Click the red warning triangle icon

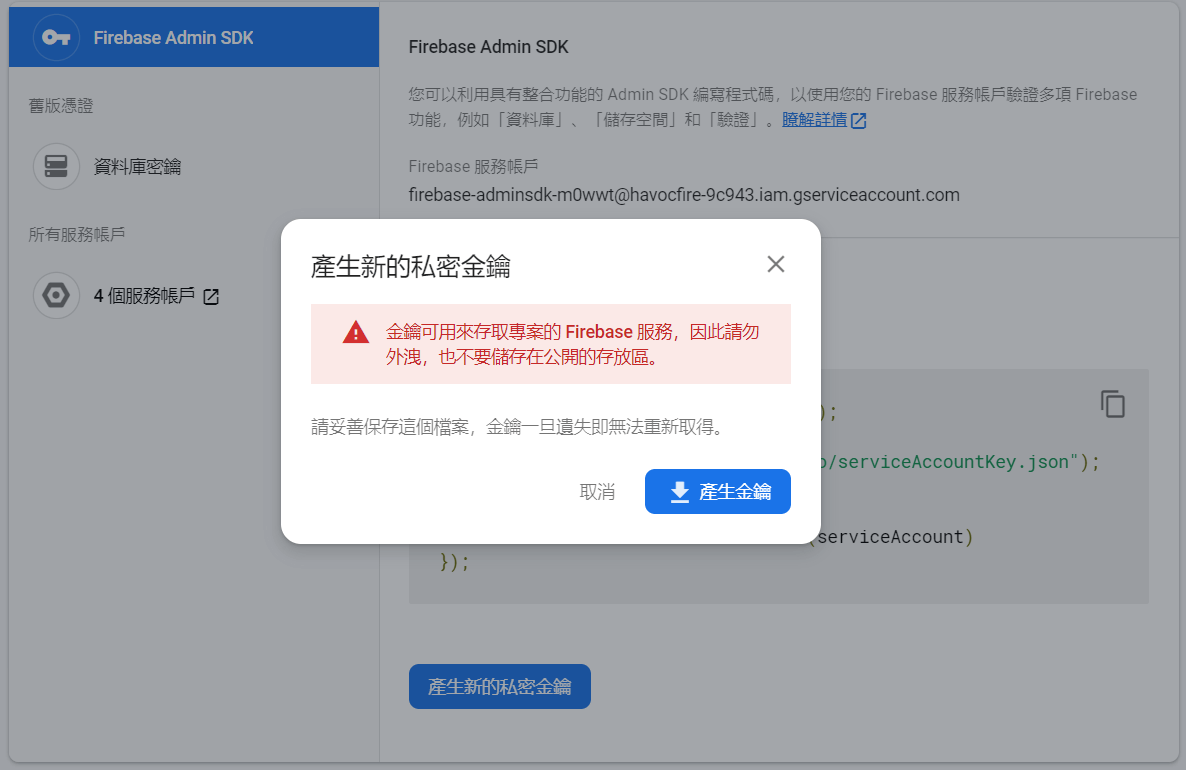coord(356,332)
